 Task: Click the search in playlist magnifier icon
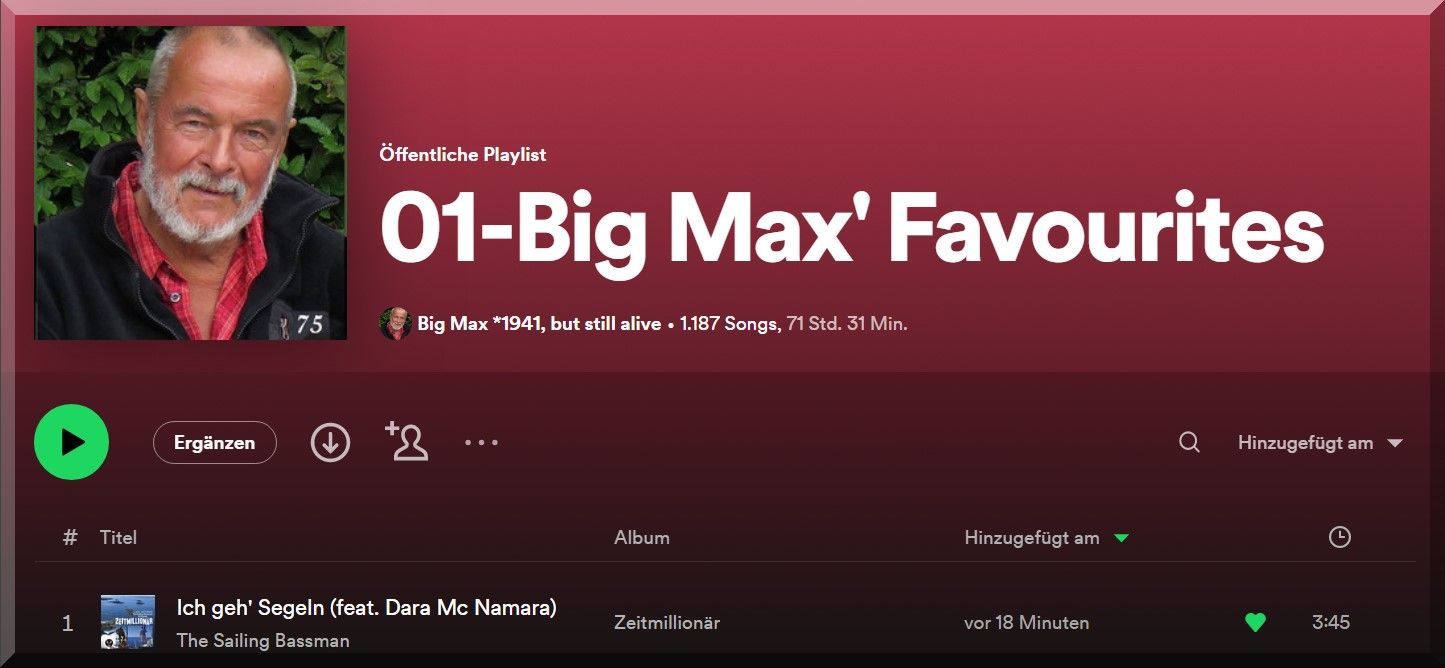click(1189, 442)
